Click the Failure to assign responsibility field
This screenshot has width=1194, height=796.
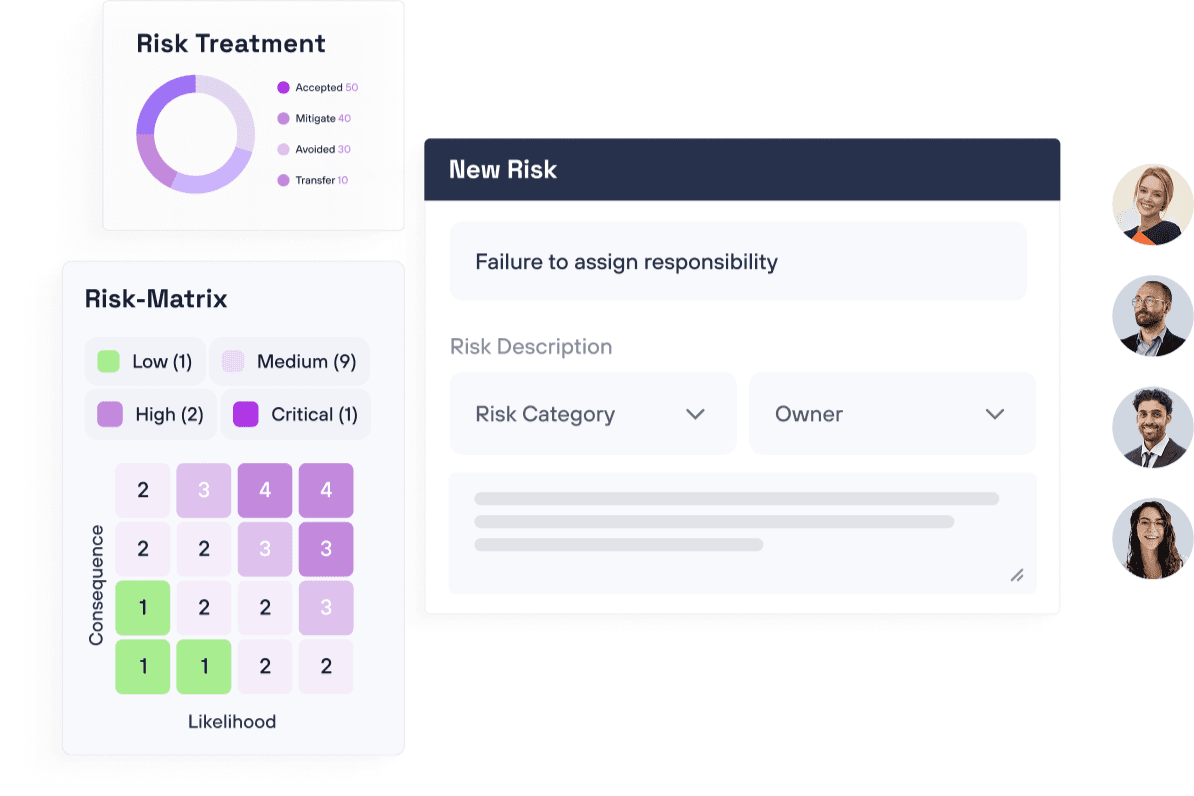(739, 261)
